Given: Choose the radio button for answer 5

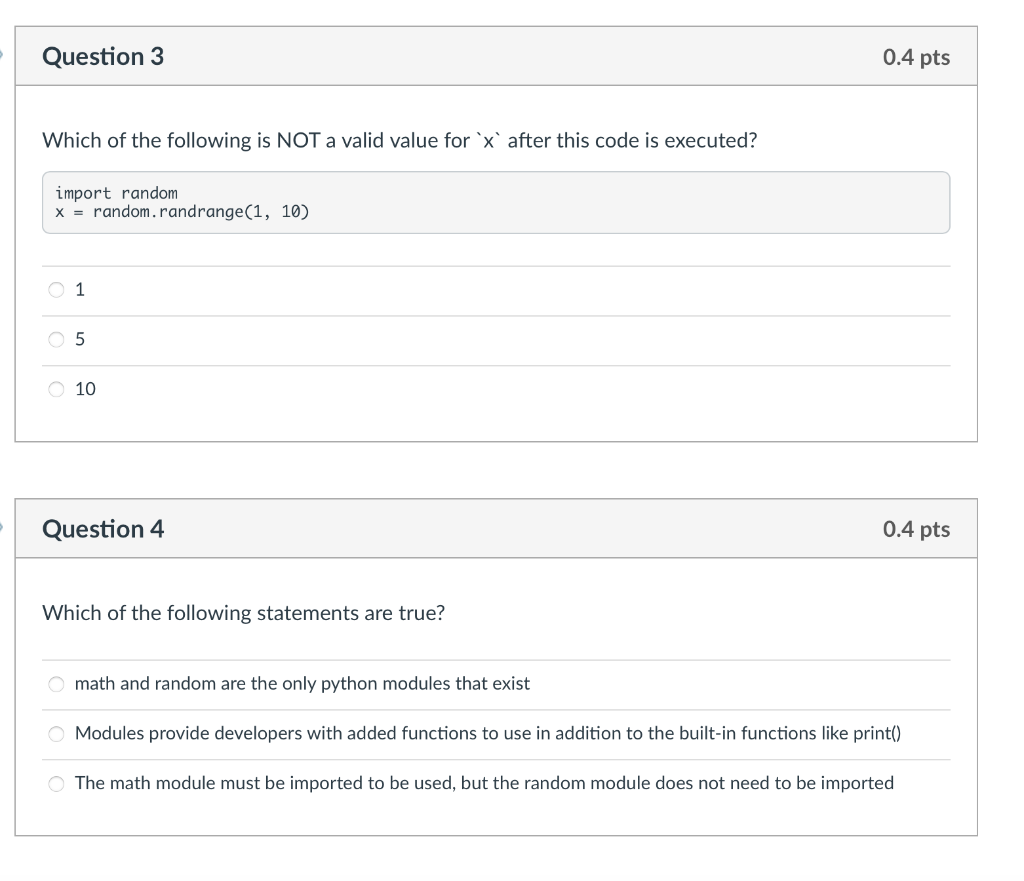Looking at the screenshot, I should pyautogui.click(x=55, y=340).
